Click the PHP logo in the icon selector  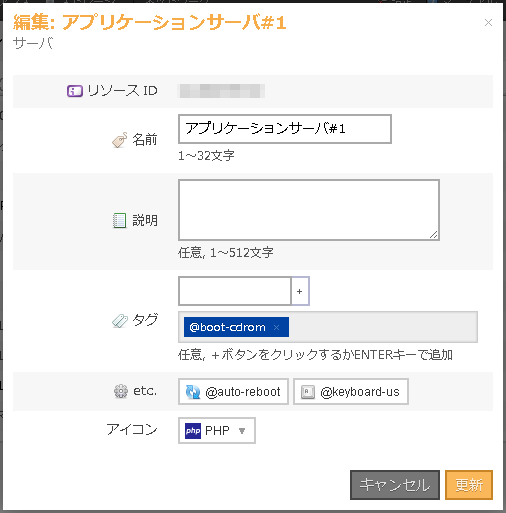pyautogui.click(x=193, y=431)
